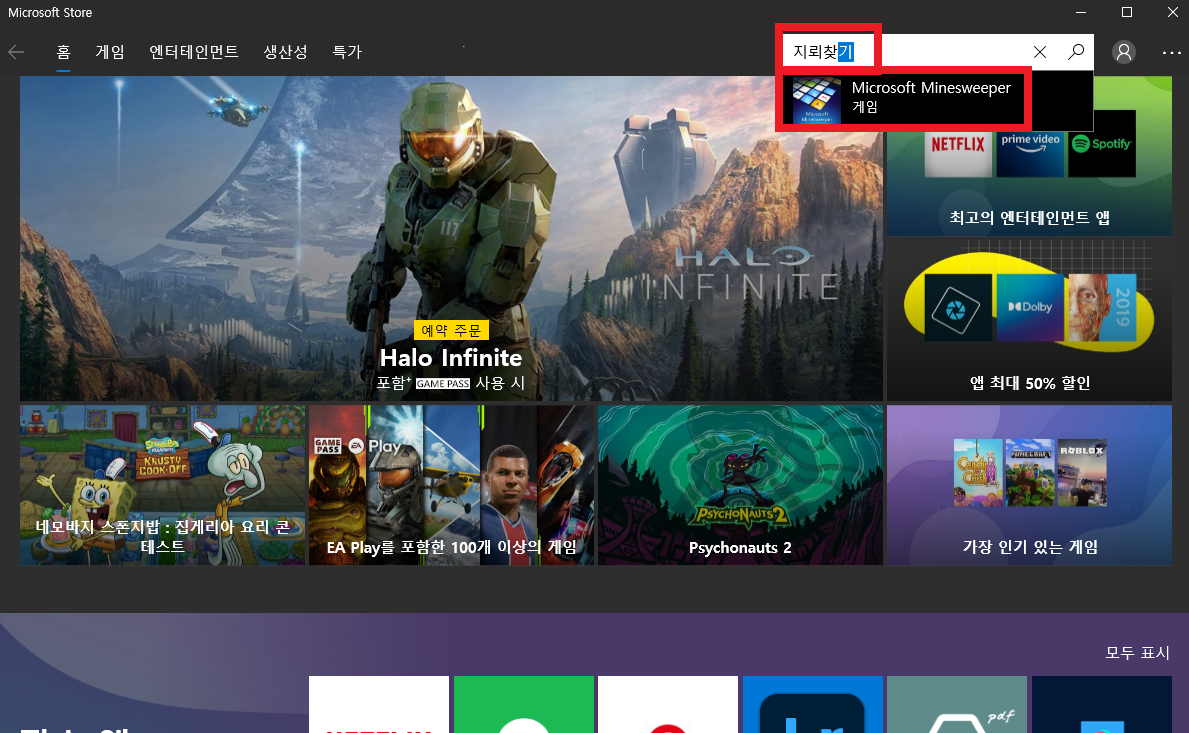Click Microsoft Minesweeper suggestion icon

point(817,100)
